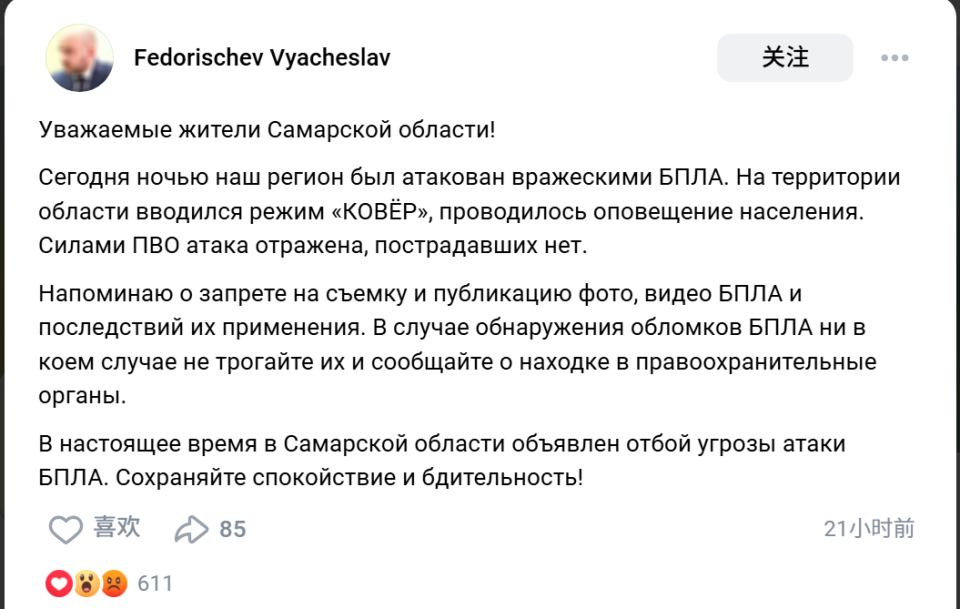Click the angry face reaction emoji
960x609 pixels.
click(x=114, y=583)
